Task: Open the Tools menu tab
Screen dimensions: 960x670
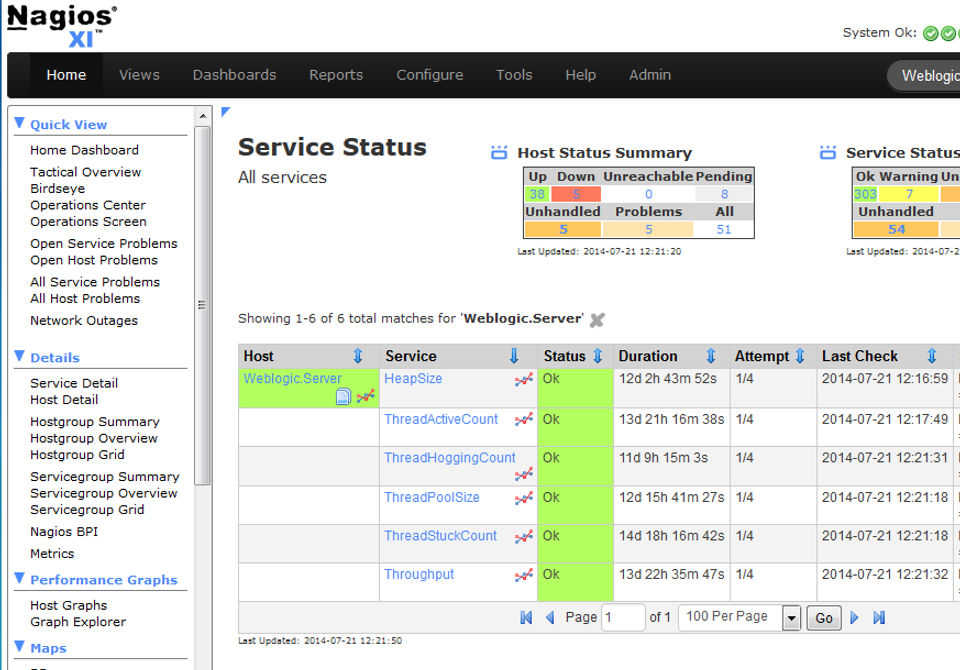Action: point(514,75)
